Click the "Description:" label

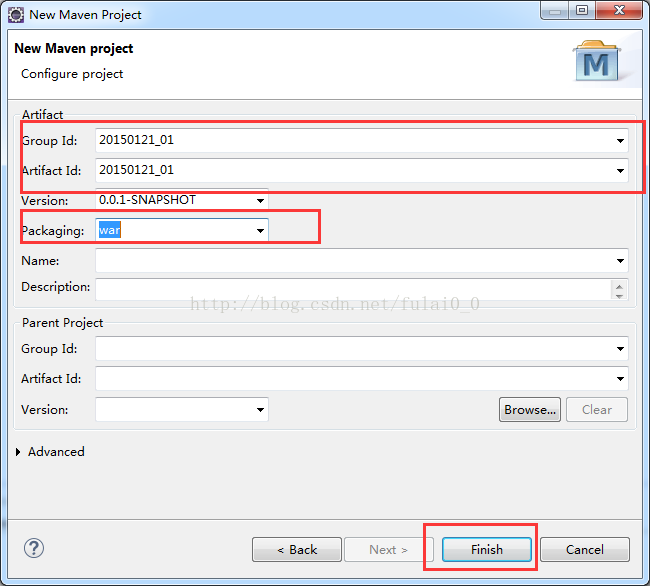coord(56,287)
